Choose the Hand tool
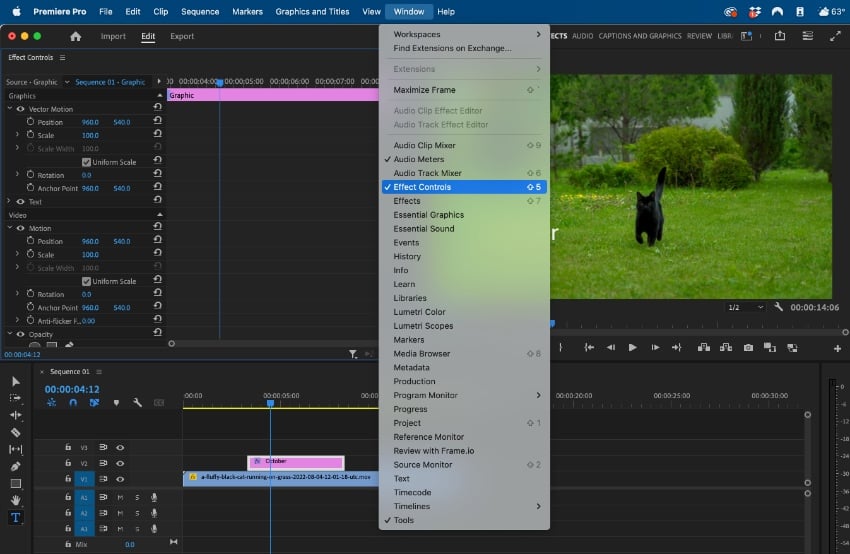 click(x=15, y=500)
